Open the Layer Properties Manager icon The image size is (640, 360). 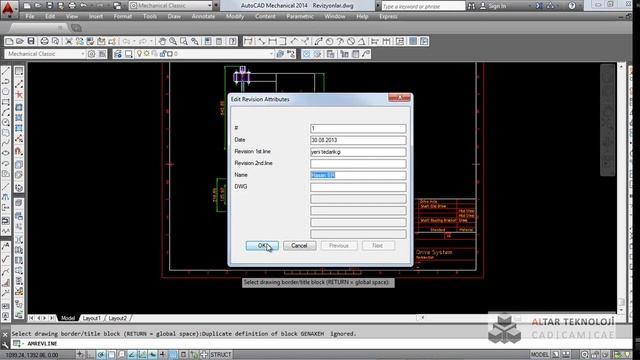118,54
